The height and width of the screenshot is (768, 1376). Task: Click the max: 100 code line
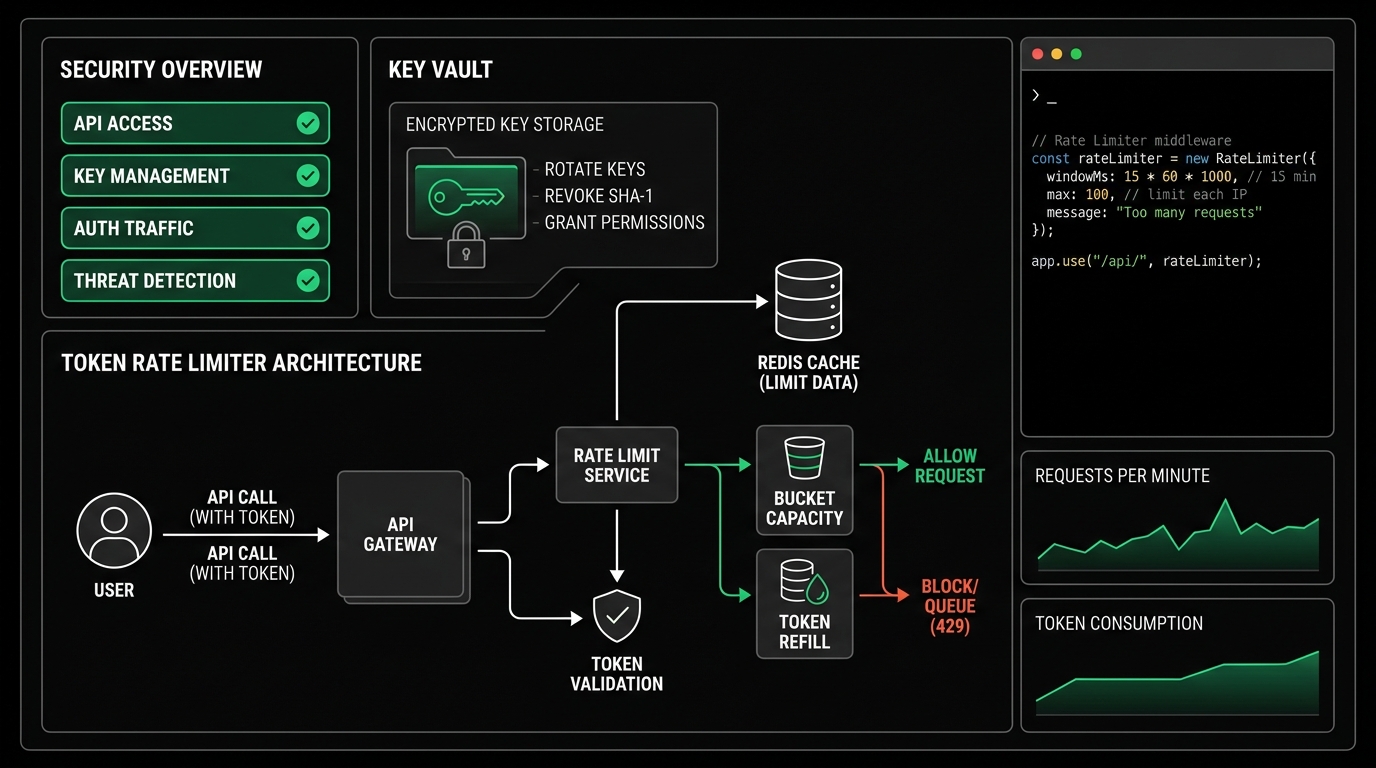coord(1149,194)
